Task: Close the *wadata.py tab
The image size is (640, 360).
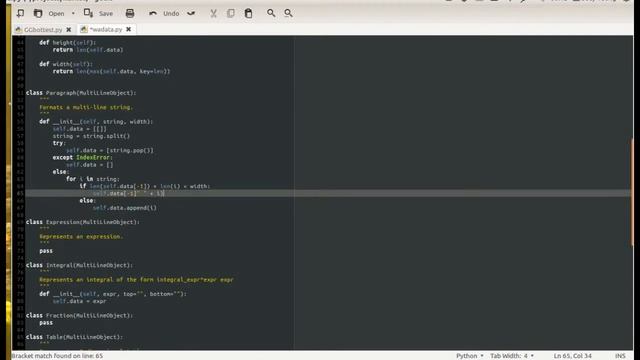Action: [129, 29]
